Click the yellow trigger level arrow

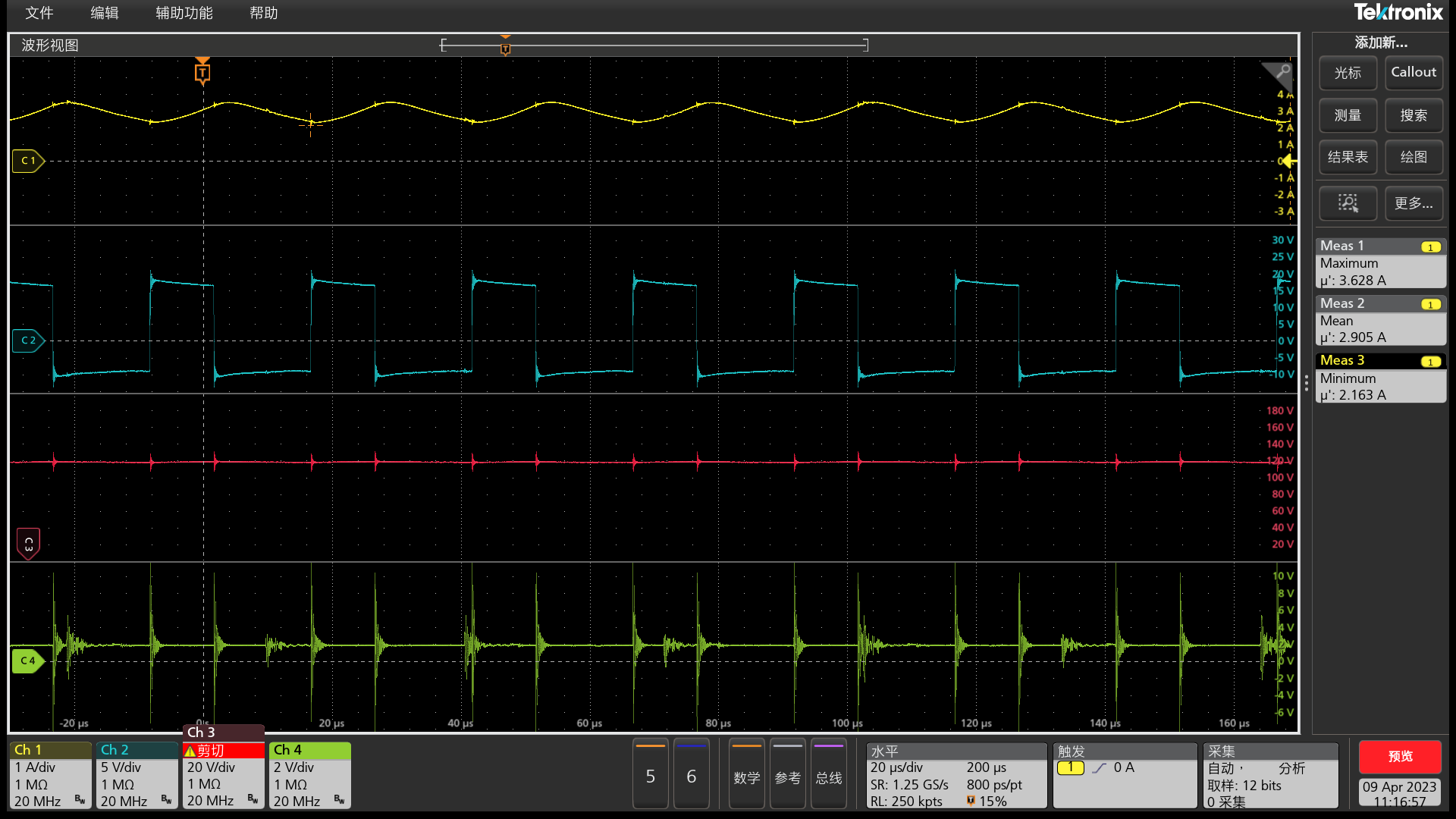(x=1288, y=161)
